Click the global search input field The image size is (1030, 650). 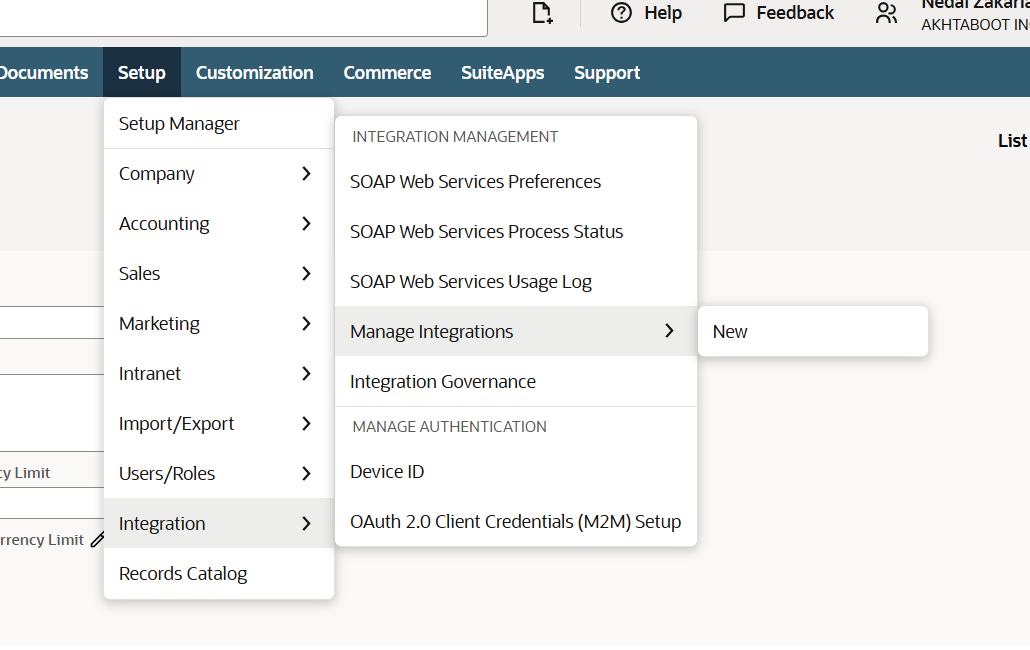tap(243, 17)
